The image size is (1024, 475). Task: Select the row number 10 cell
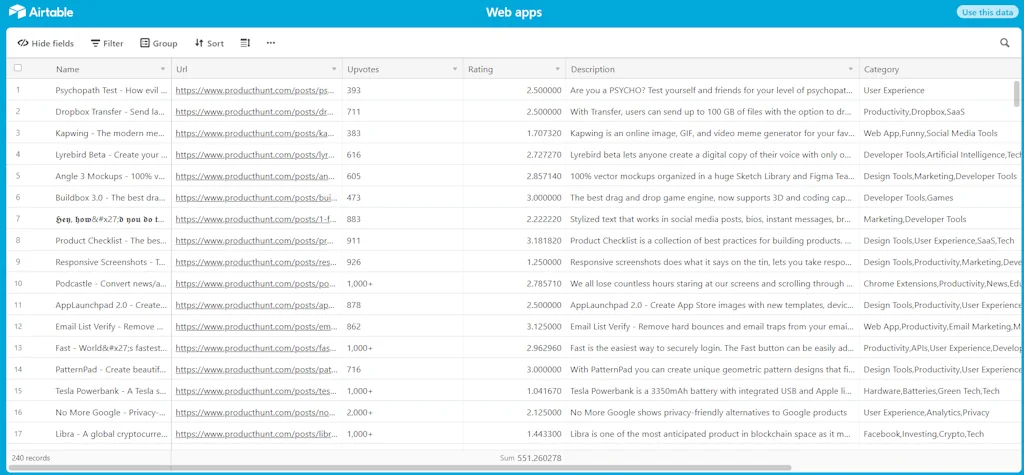(18, 284)
